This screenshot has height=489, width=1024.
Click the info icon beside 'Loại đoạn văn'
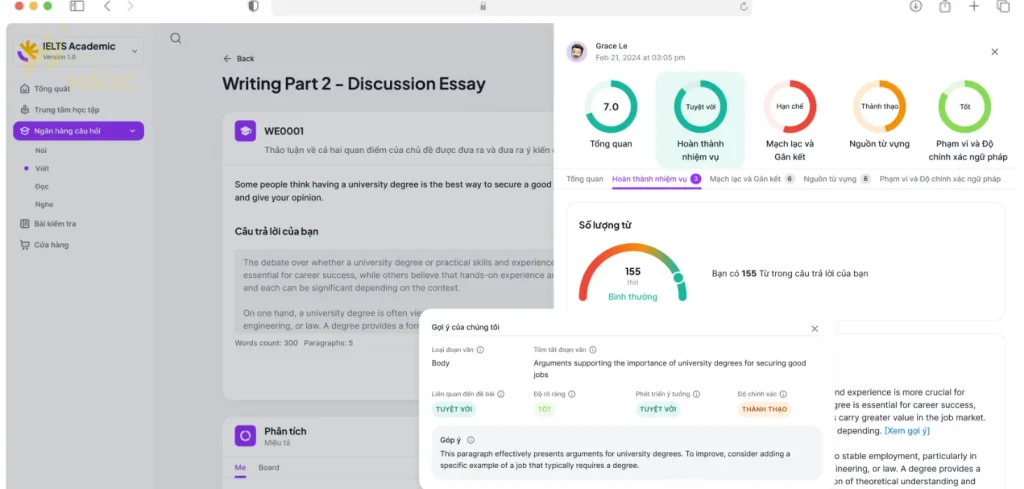(480, 350)
